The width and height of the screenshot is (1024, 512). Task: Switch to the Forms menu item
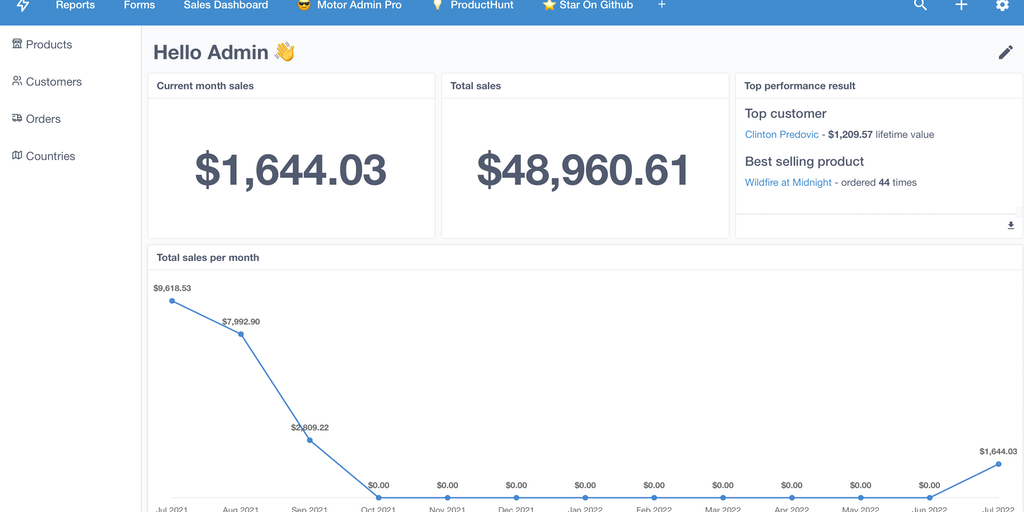click(139, 6)
